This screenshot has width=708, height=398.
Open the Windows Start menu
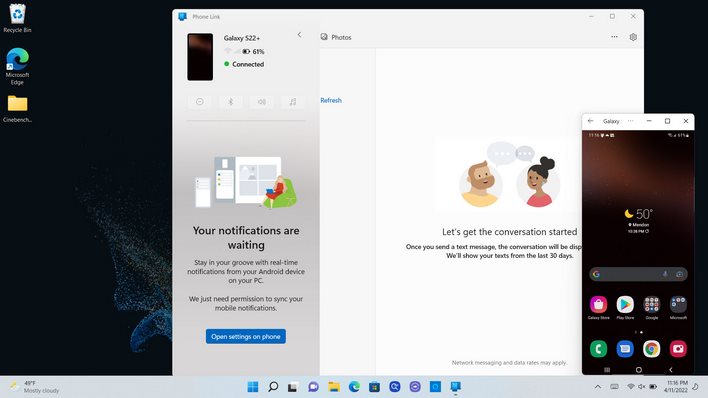pyautogui.click(x=253, y=387)
